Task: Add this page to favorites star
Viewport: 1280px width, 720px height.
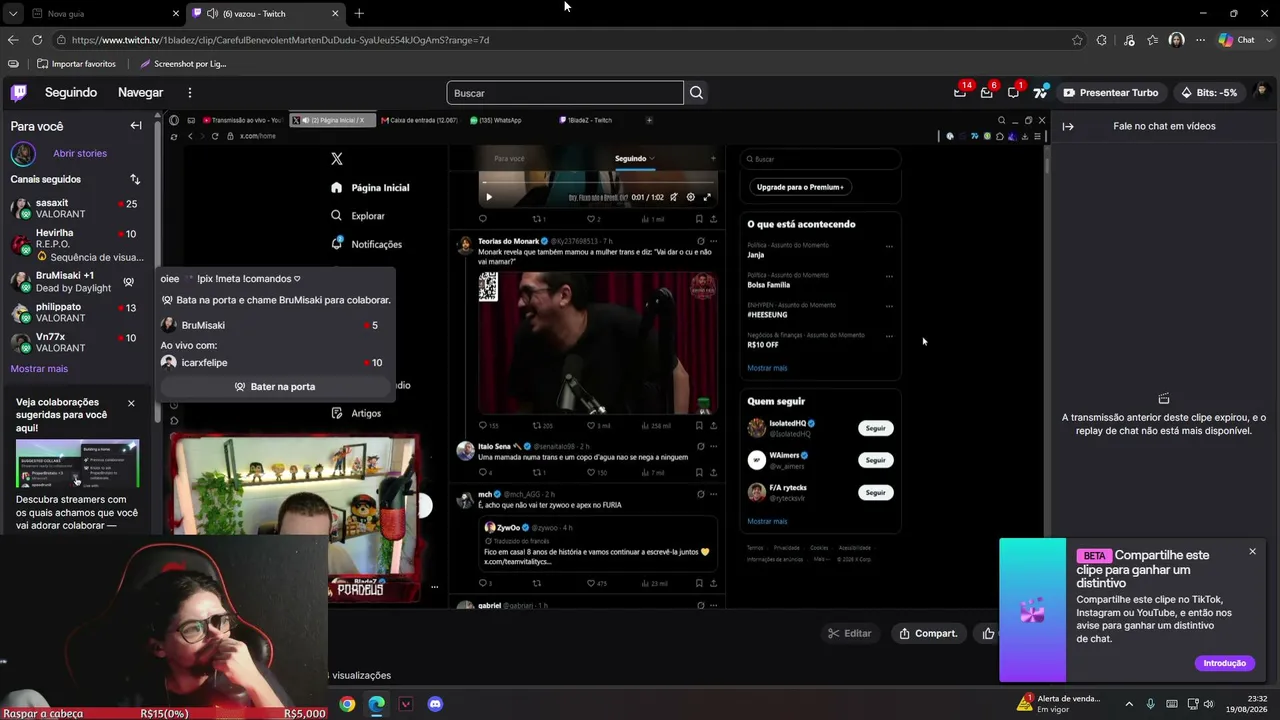Action: [x=1077, y=40]
